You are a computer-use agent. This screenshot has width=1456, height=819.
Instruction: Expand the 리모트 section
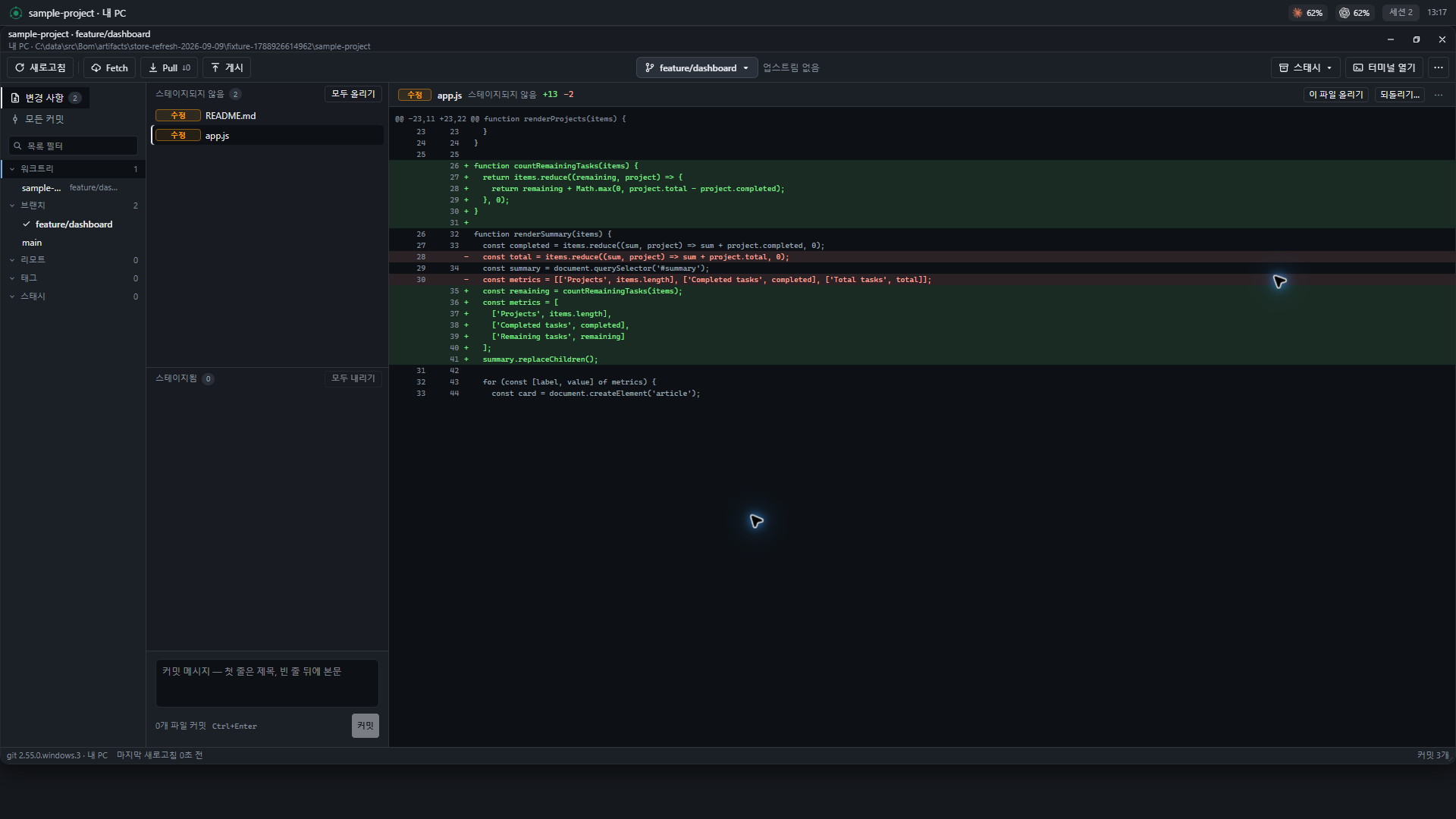(73, 260)
